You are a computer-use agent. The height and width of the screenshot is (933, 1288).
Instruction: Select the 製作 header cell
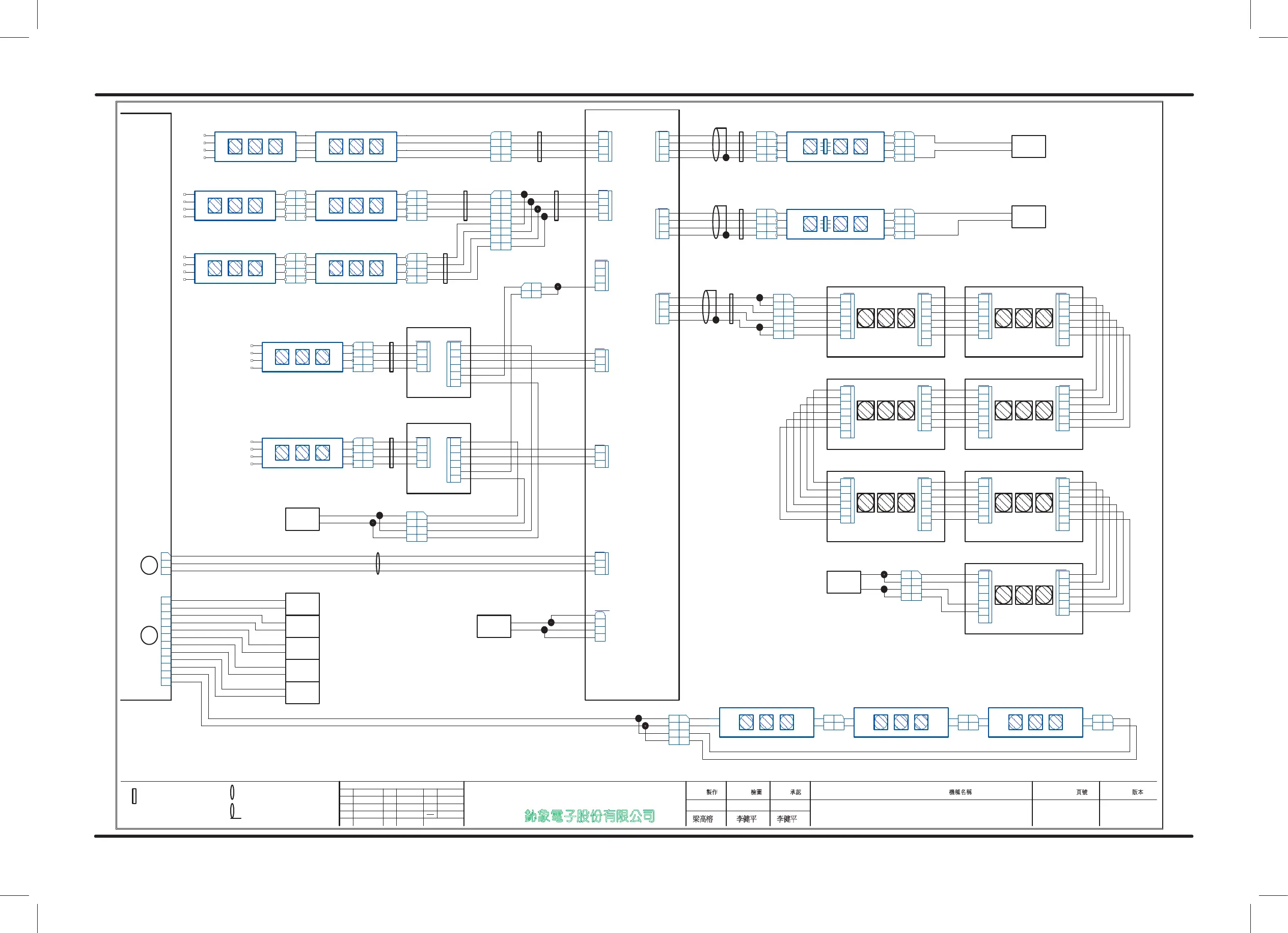pos(711,792)
